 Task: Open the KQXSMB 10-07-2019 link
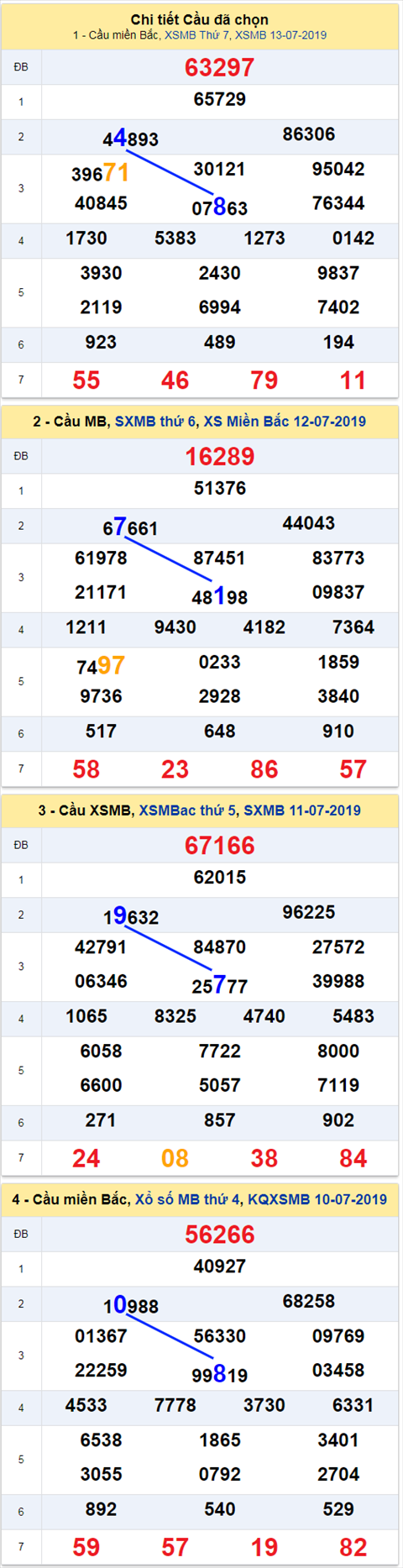pos(317,1199)
